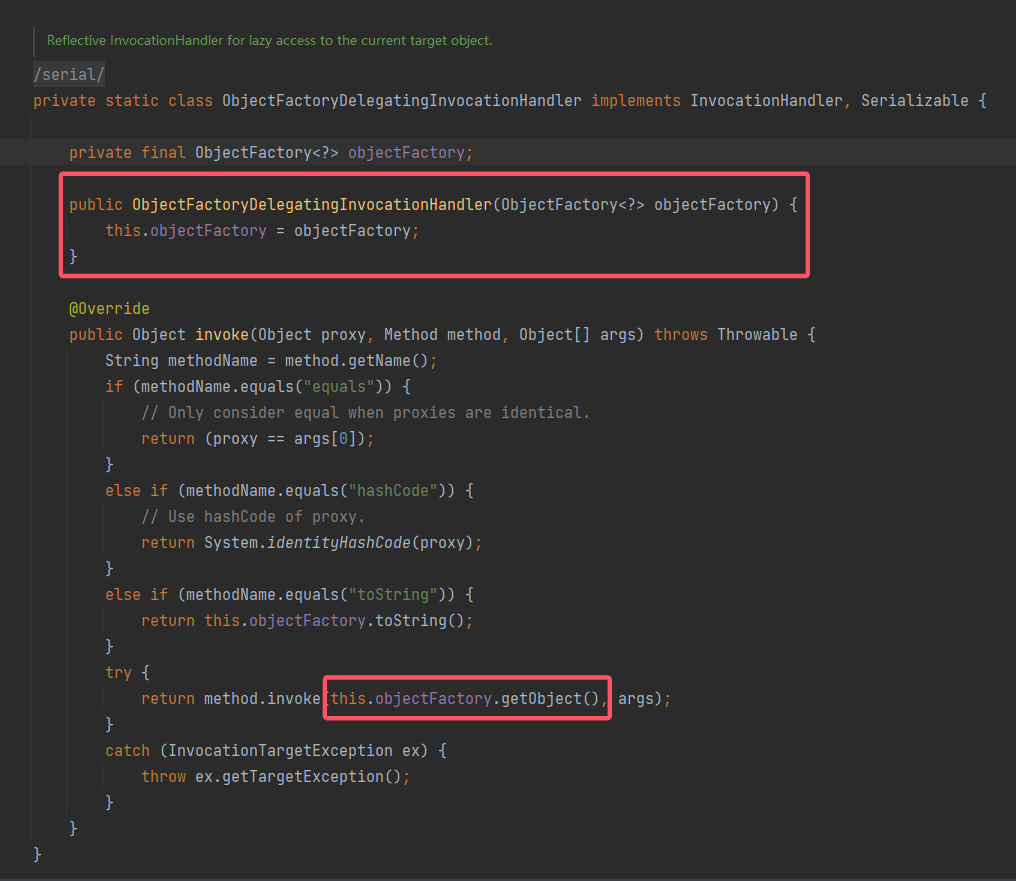Image resolution: width=1016 pixels, height=881 pixels.
Task: Click the "toString()" call on objectFactory
Action: (x=420, y=621)
